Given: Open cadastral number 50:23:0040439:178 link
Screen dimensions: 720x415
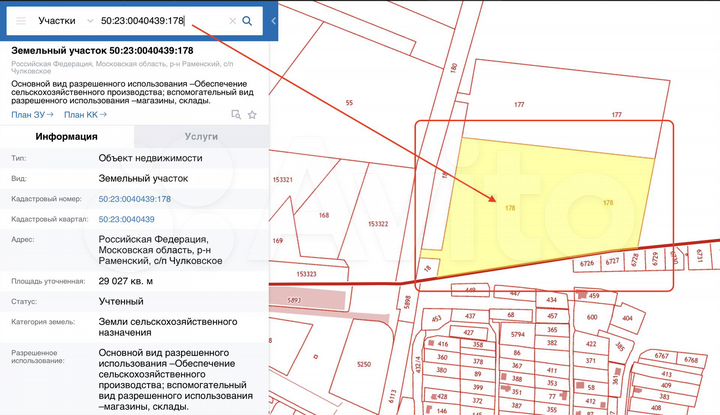Looking at the screenshot, I should (134, 199).
